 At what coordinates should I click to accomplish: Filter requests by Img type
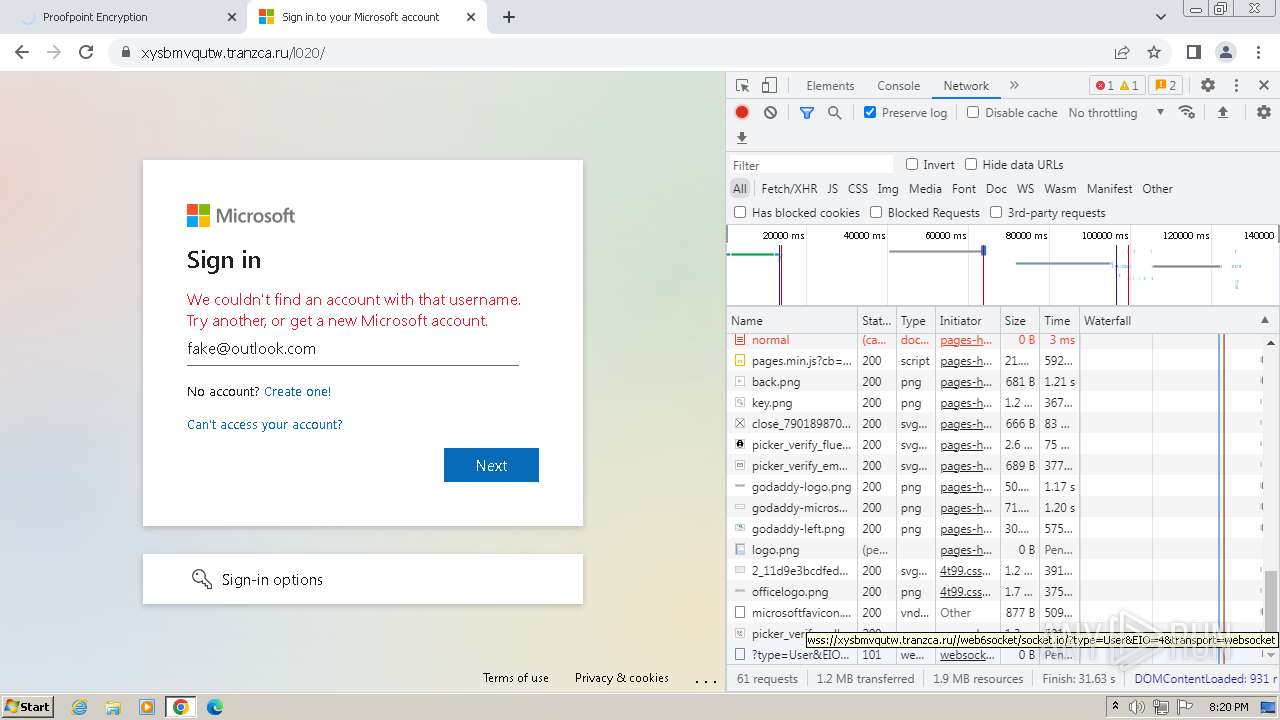[x=888, y=188]
